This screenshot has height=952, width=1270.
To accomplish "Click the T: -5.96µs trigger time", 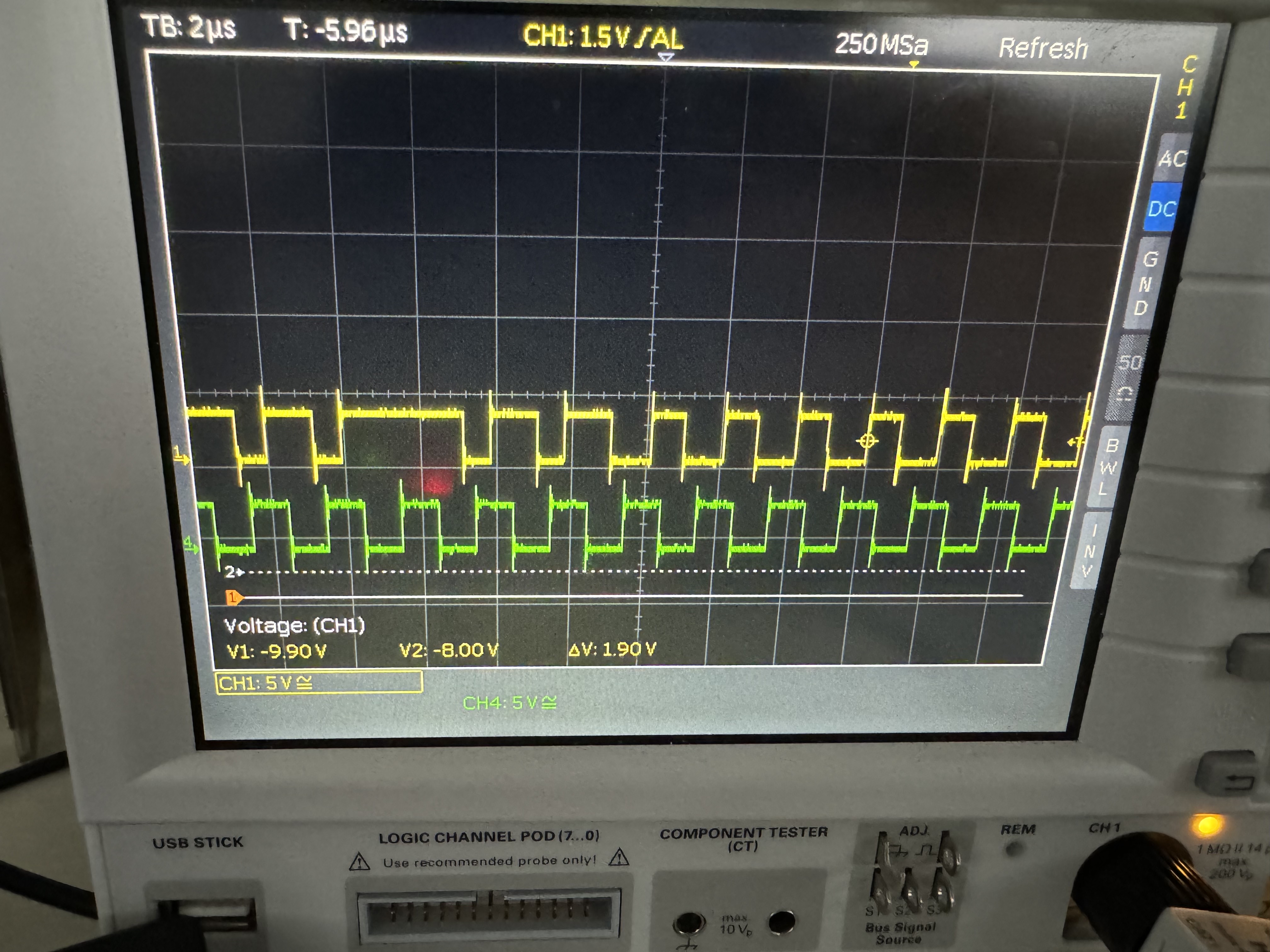I will pos(346,31).
